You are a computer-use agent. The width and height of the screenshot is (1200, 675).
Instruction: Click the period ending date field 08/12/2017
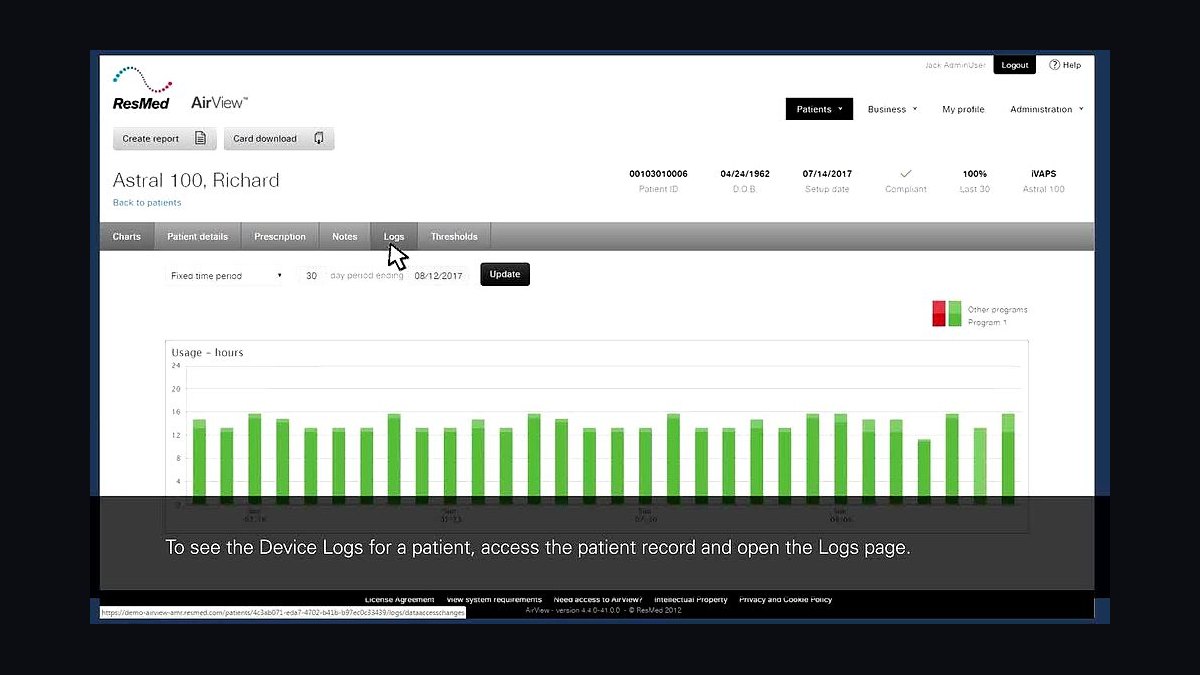pyautogui.click(x=440, y=276)
